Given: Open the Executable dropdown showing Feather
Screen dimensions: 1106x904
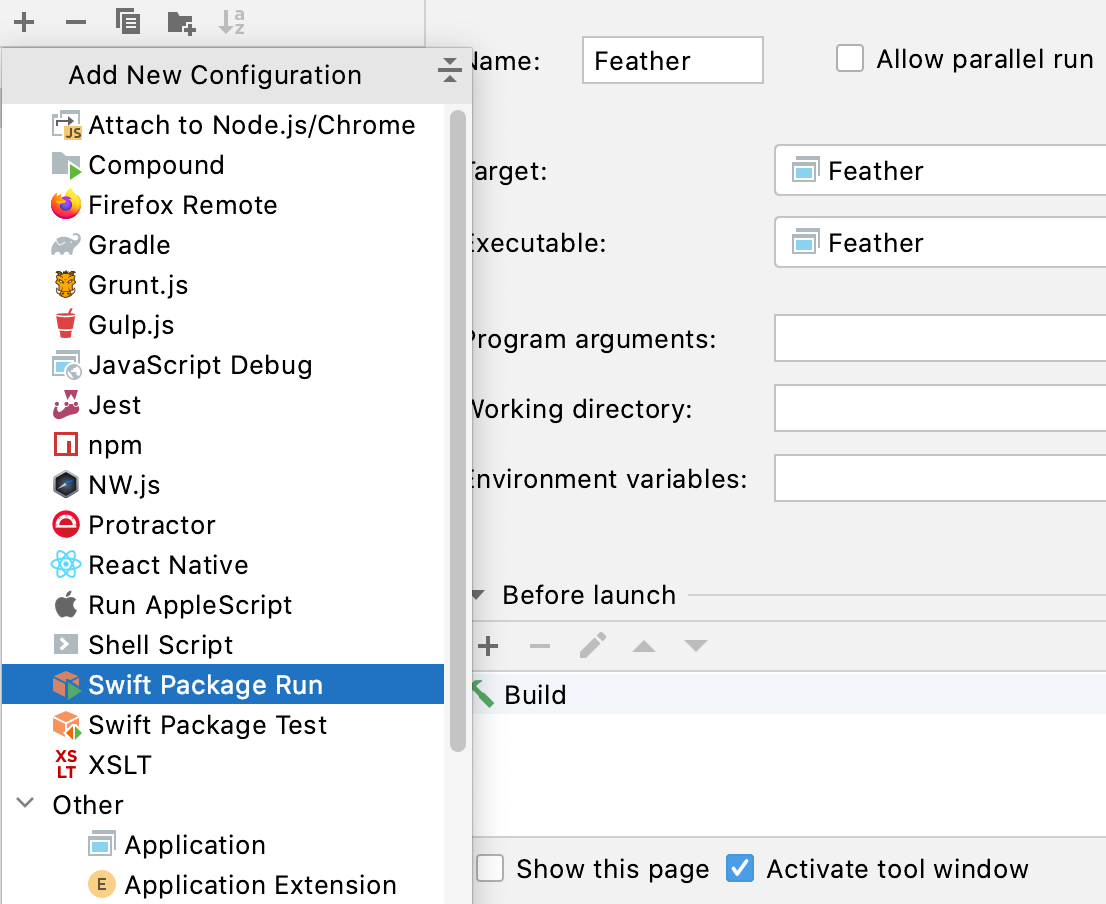Looking at the screenshot, I should 940,243.
